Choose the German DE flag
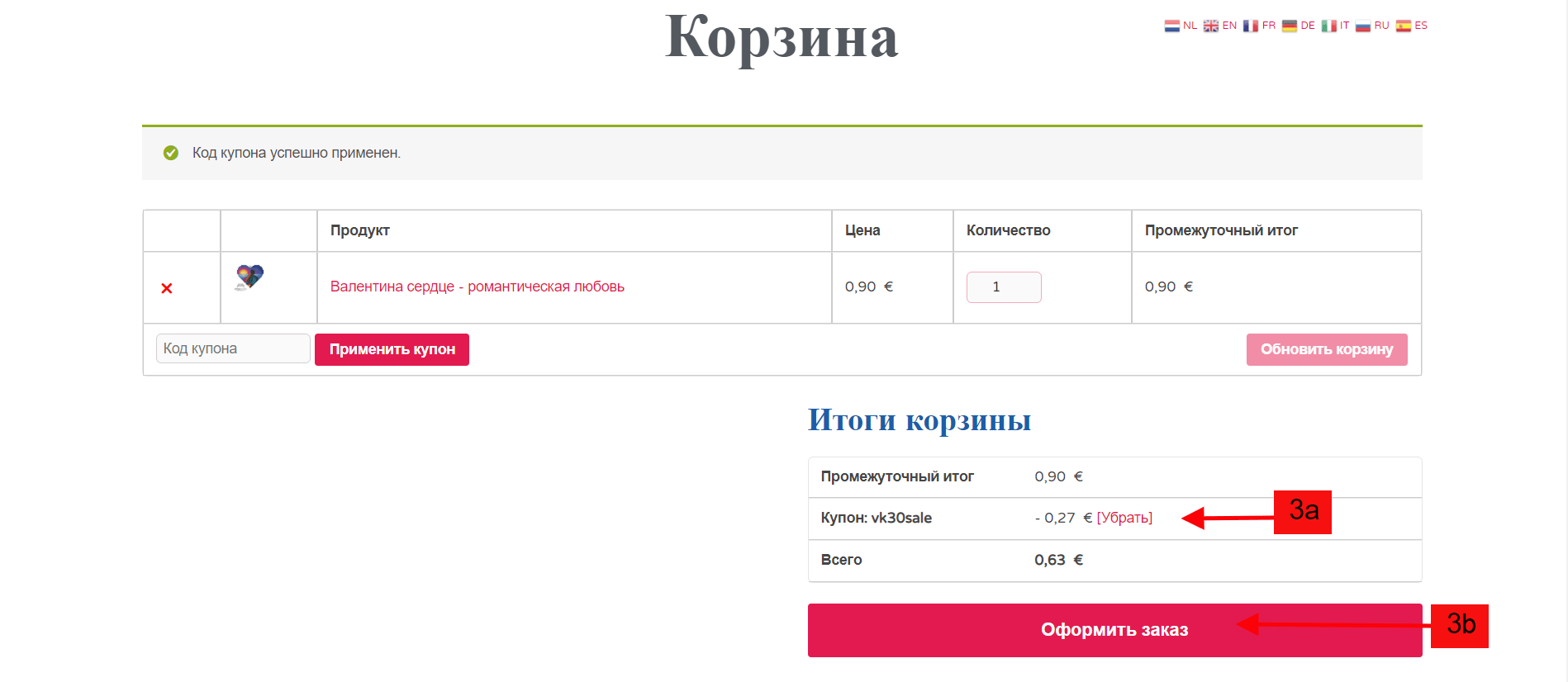This screenshot has width=1568, height=682. tap(1298, 26)
